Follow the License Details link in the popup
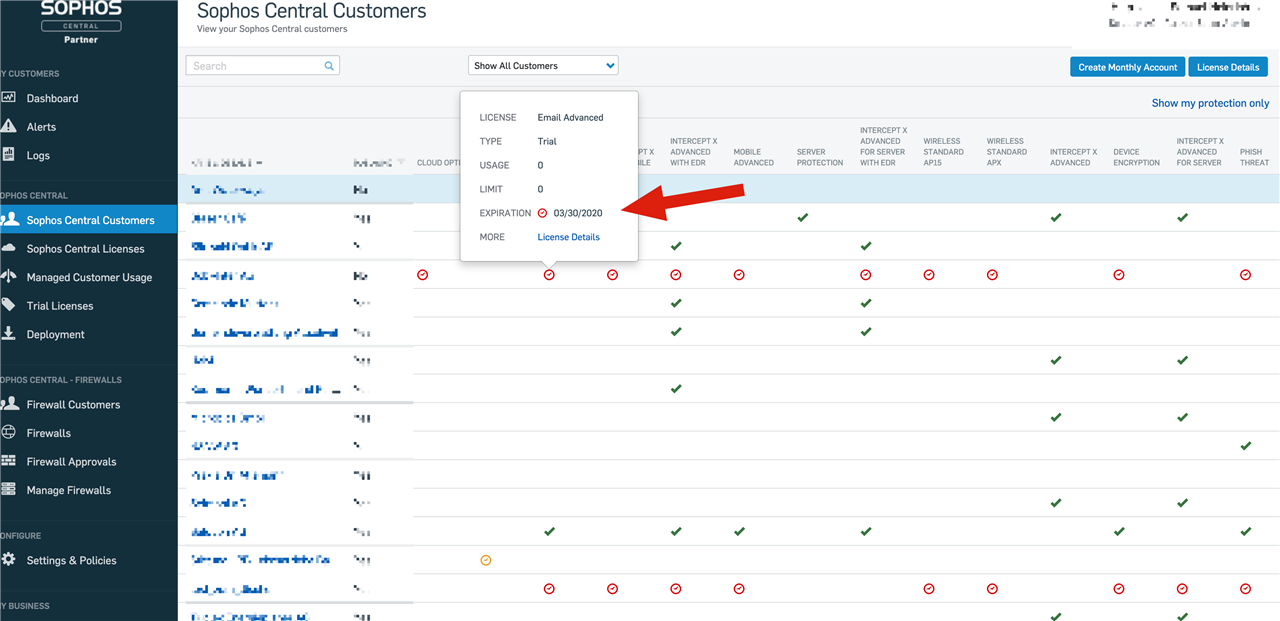1280x621 pixels. tap(569, 237)
